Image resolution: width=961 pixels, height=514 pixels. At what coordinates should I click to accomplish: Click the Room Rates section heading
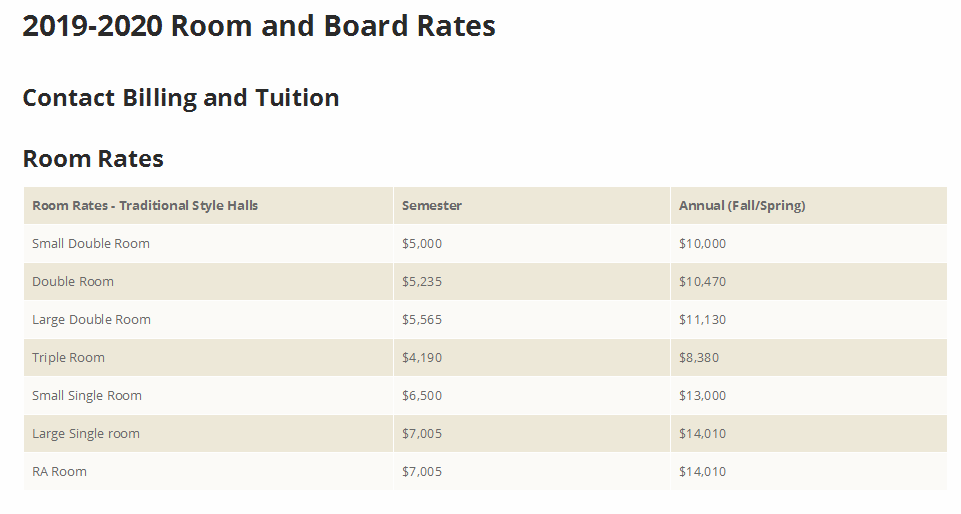(x=93, y=159)
